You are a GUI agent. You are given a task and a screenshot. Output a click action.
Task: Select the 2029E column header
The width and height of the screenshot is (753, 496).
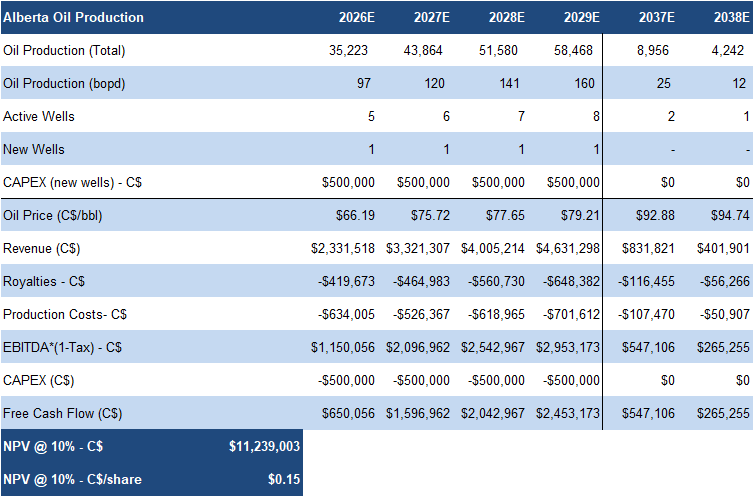(581, 17)
